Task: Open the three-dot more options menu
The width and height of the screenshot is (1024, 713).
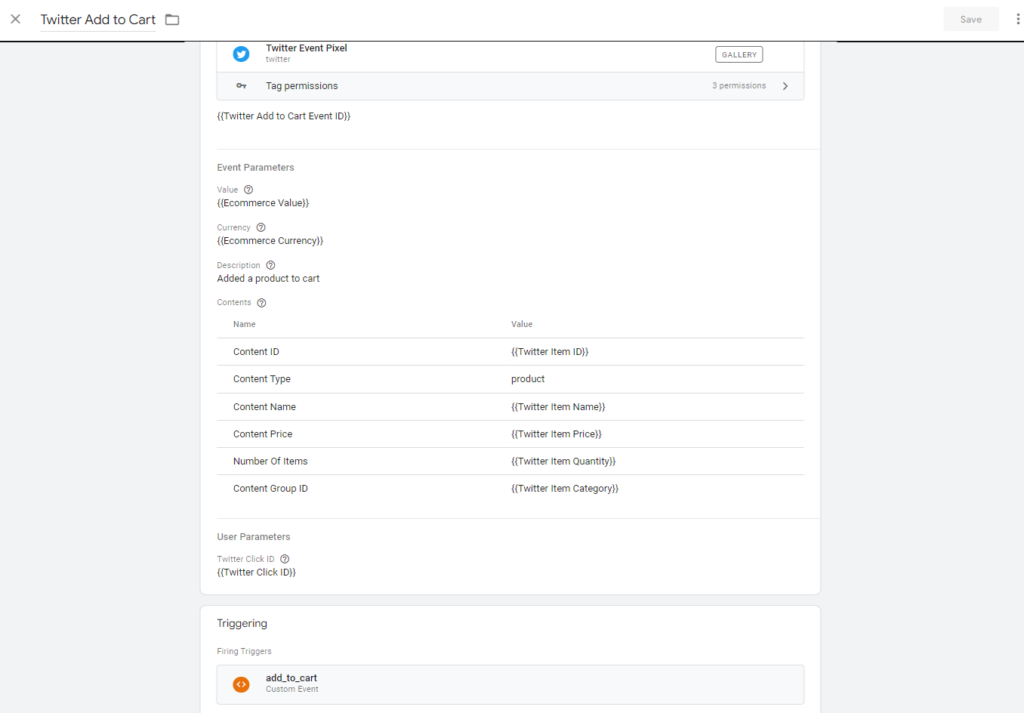Action: pyautogui.click(x=1017, y=19)
